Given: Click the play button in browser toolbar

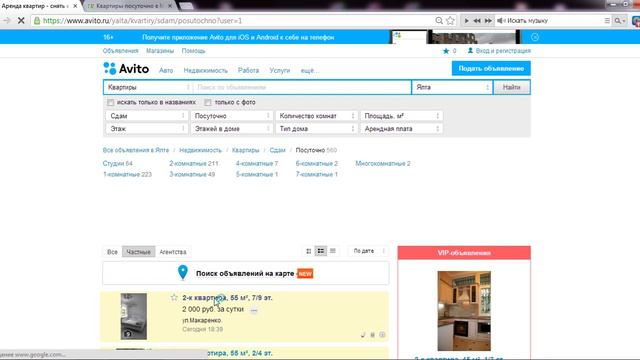Looking at the screenshot, I should tap(466, 20).
